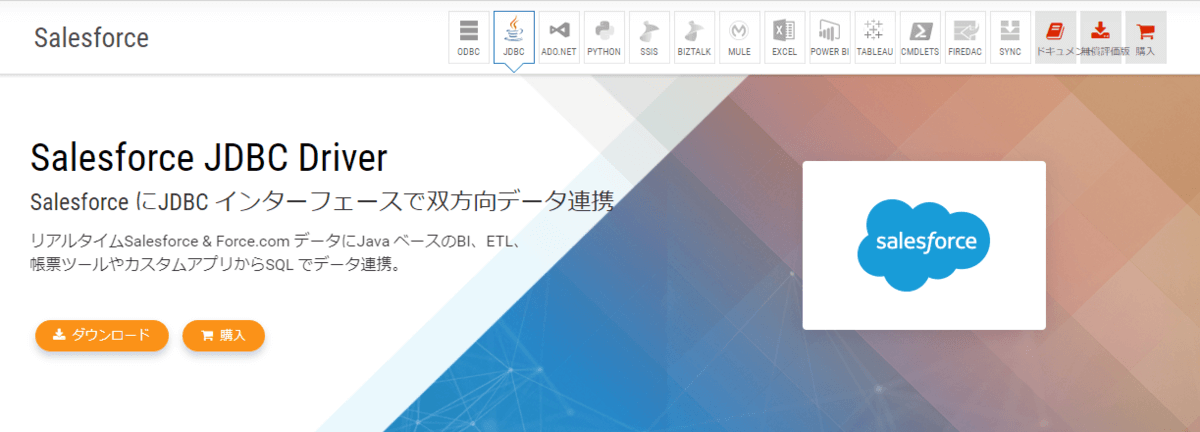Open the SSIS component icon
Screen dimensions: 1200x432
pos(649,37)
